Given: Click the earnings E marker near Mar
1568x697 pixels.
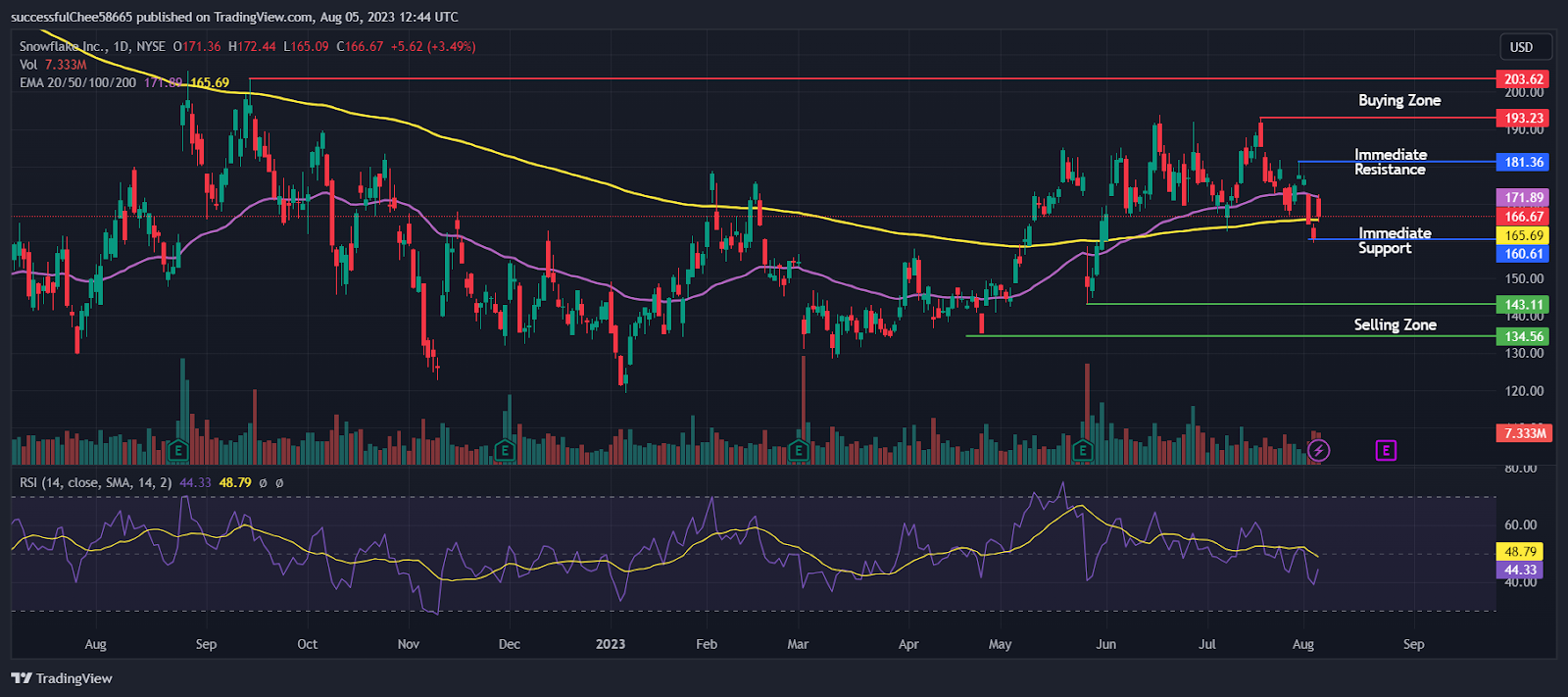Looking at the screenshot, I should (798, 451).
